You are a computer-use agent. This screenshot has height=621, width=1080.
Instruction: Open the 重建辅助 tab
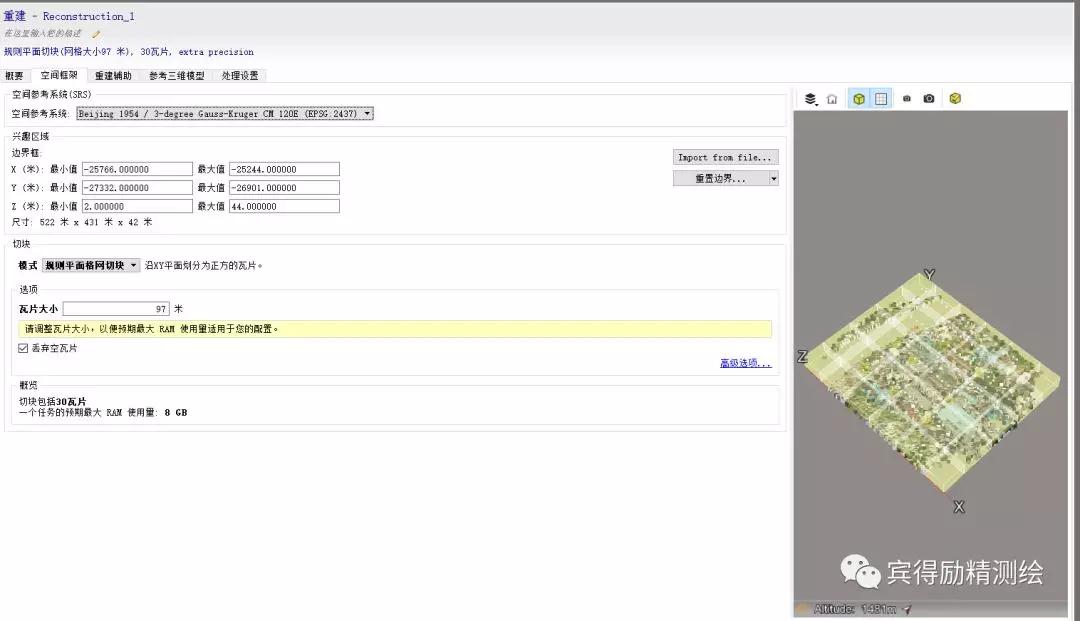coord(113,76)
